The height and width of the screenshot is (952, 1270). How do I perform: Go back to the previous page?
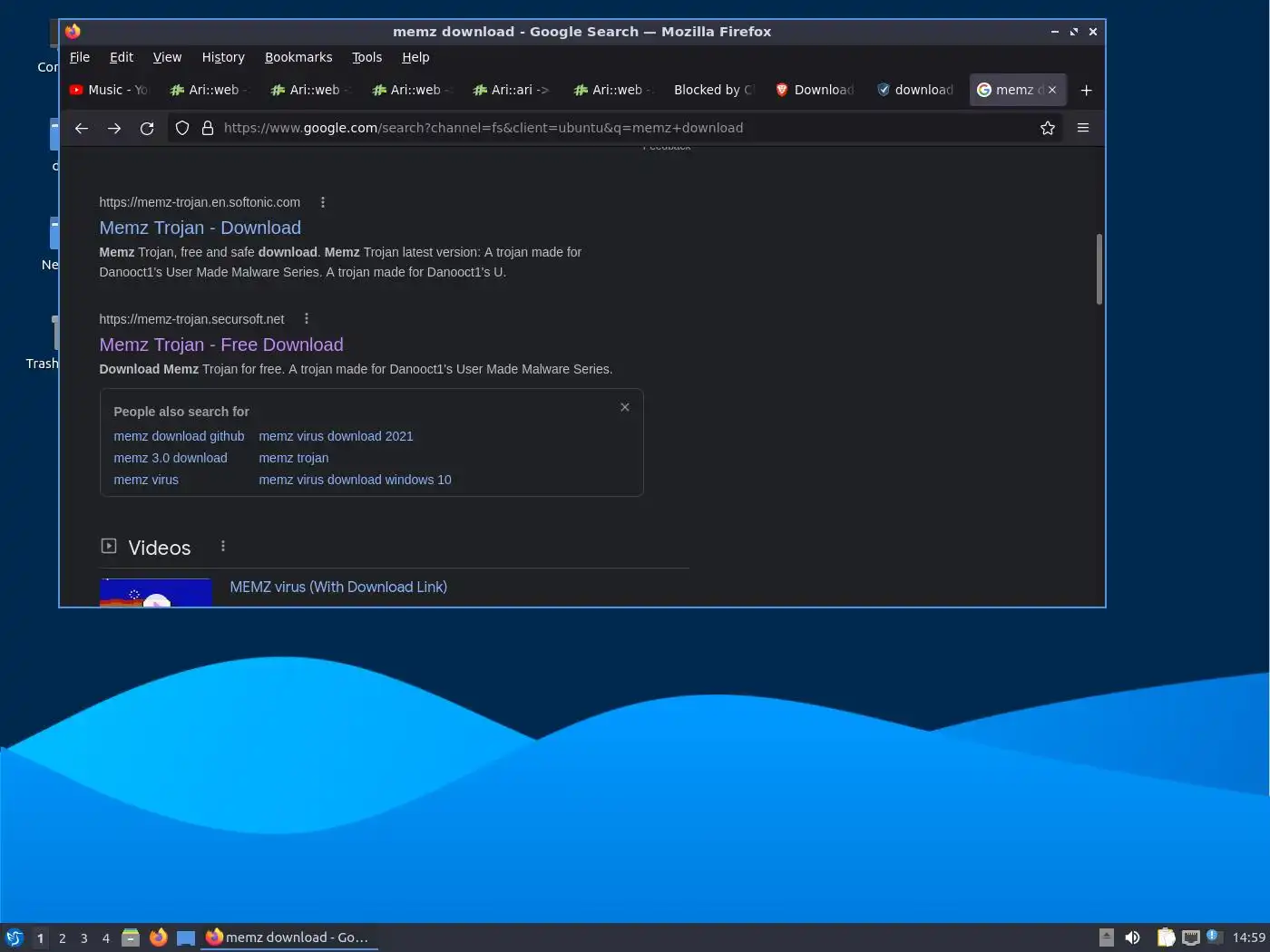coord(82,128)
